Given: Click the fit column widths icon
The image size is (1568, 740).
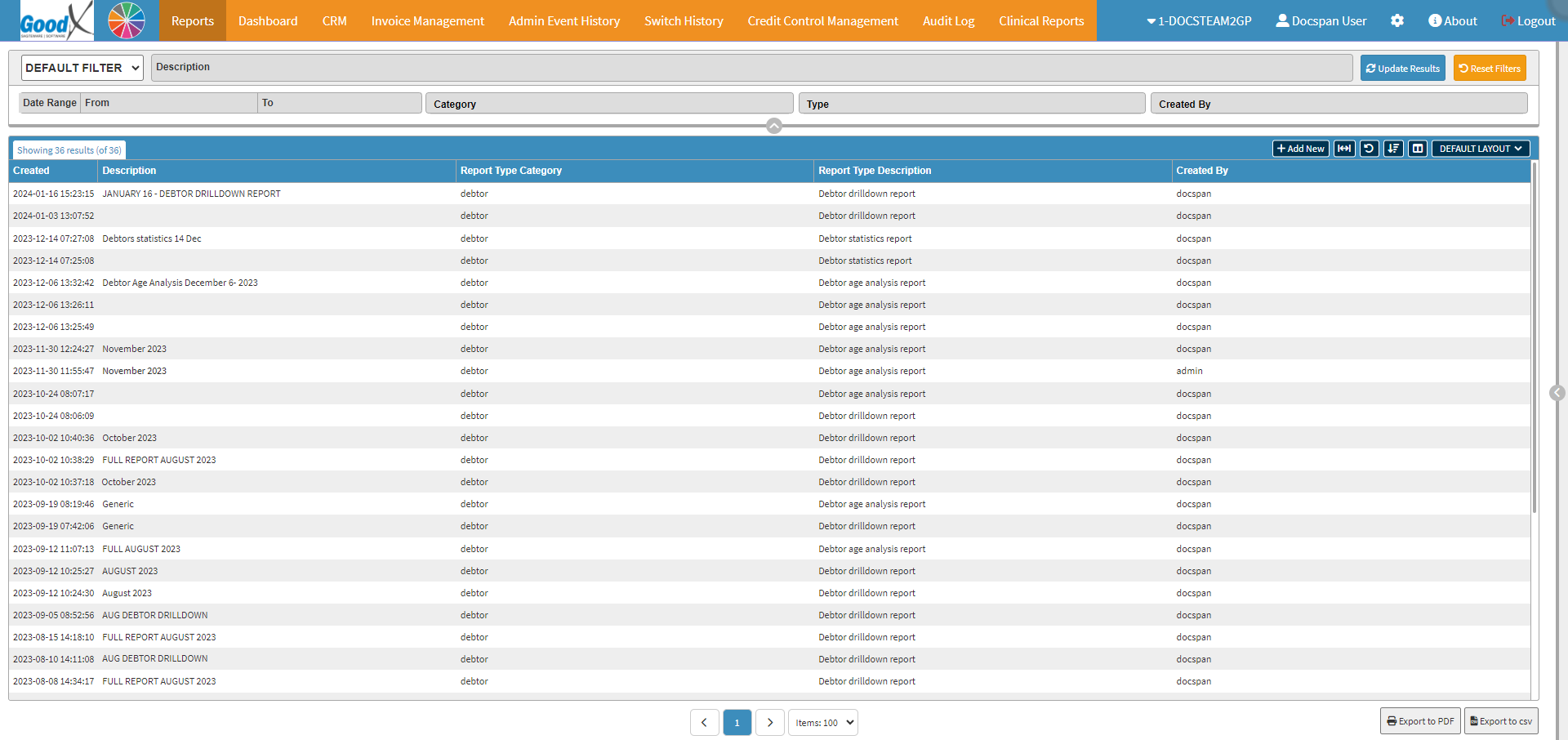Looking at the screenshot, I should point(1343,149).
